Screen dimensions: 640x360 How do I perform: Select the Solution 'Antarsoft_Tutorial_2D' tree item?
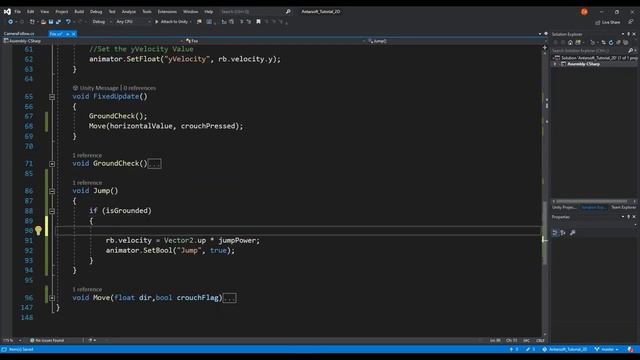point(596,58)
